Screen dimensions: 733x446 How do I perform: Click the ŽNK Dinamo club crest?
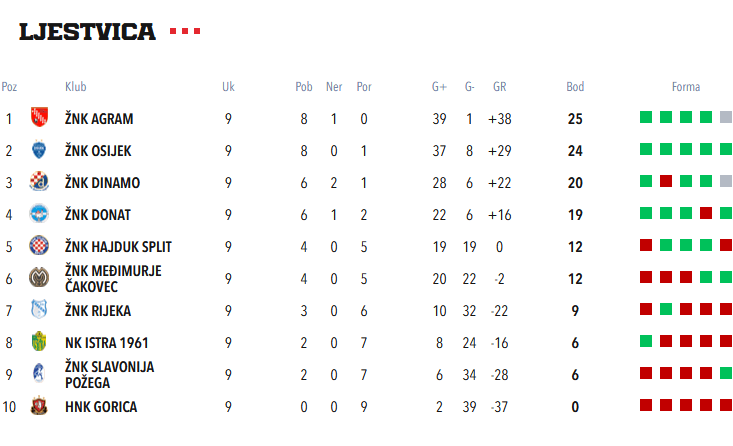(39, 183)
